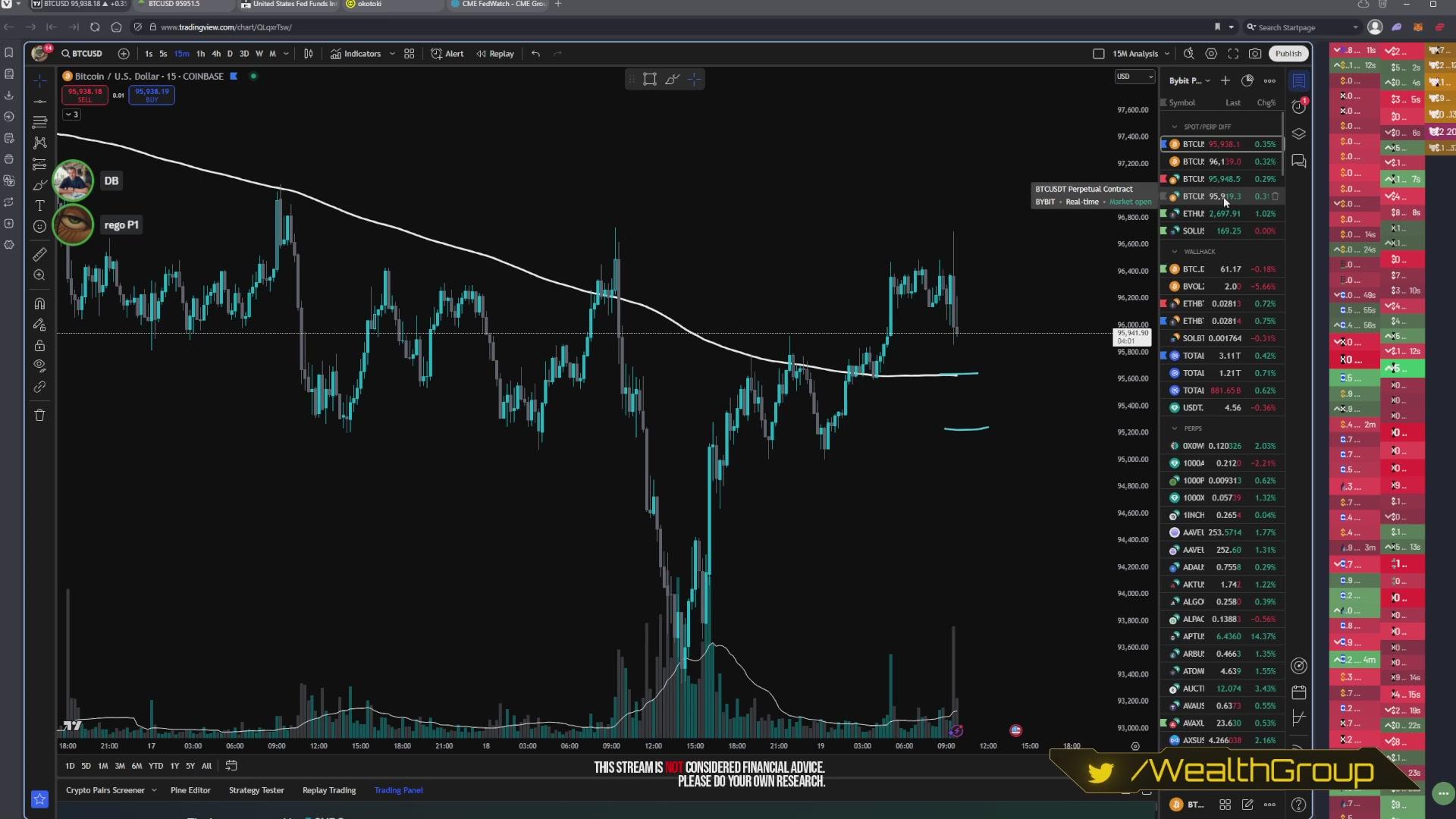1456x819 pixels.
Task: Select the ruler measure tool
Action: click(x=40, y=255)
